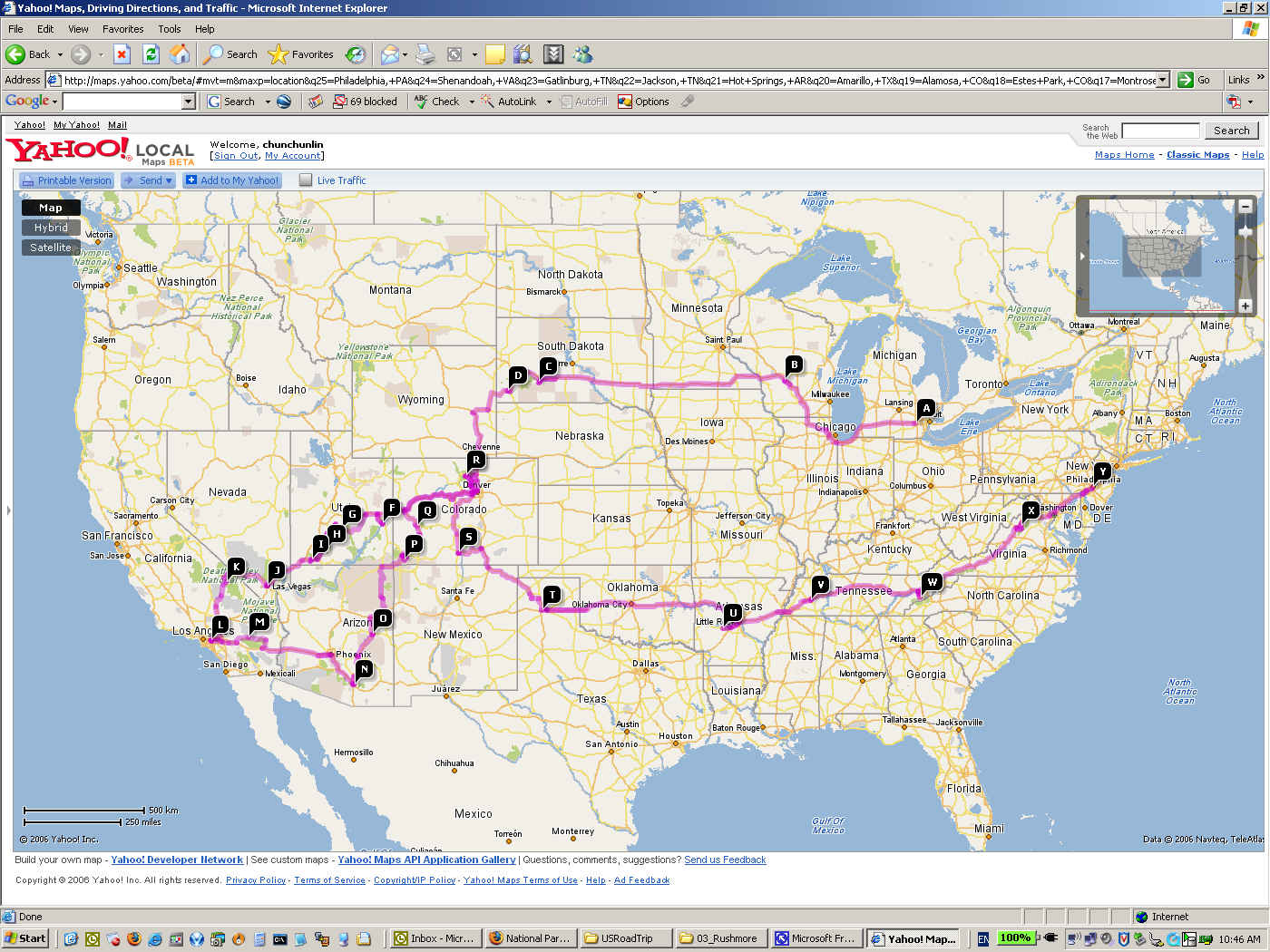This screenshot has height=952, width=1270.
Task: Click the Refresh page icon
Action: pyautogui.click(x=151, y=54)
